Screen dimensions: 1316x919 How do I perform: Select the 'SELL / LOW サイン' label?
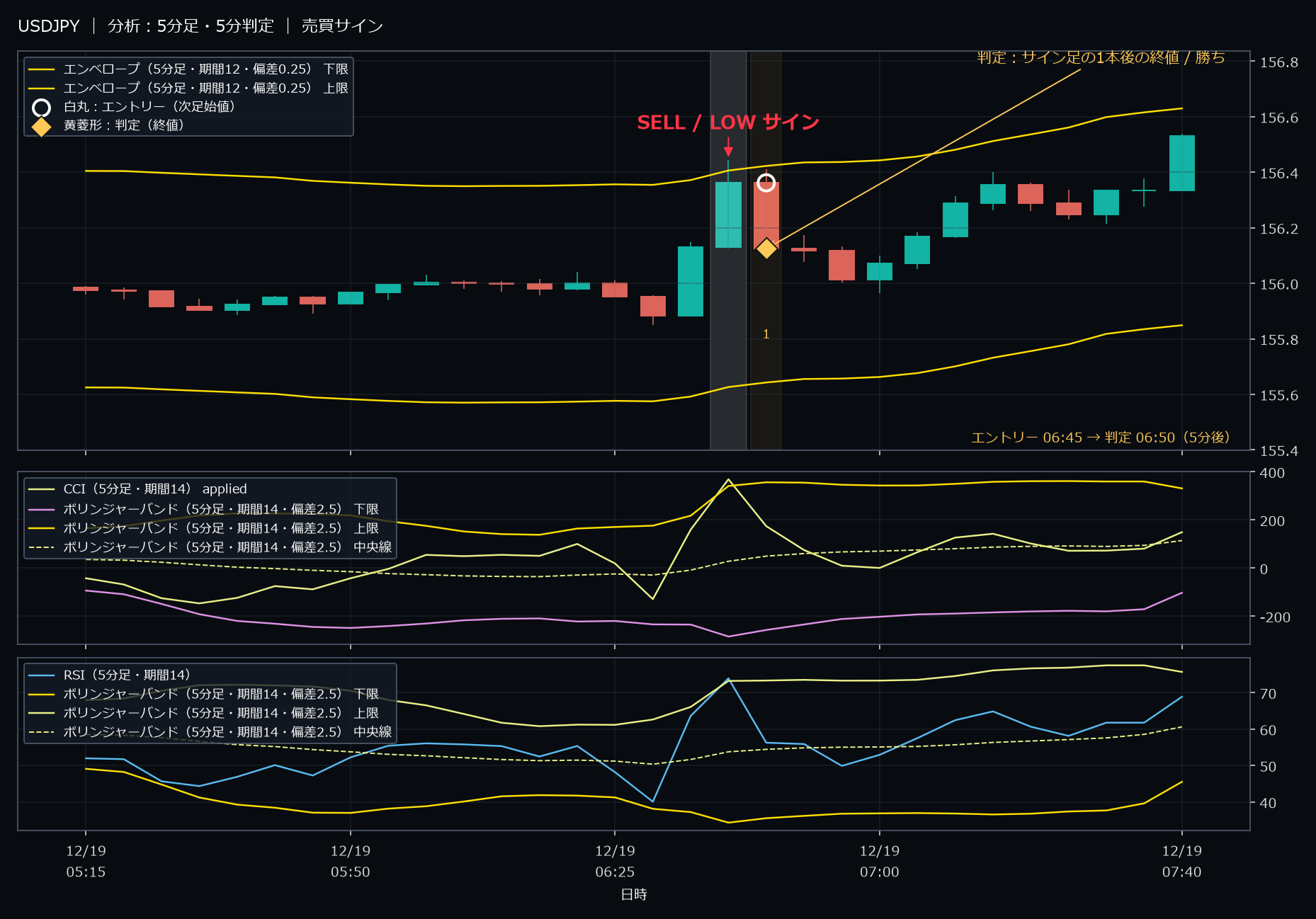(728, 122)
